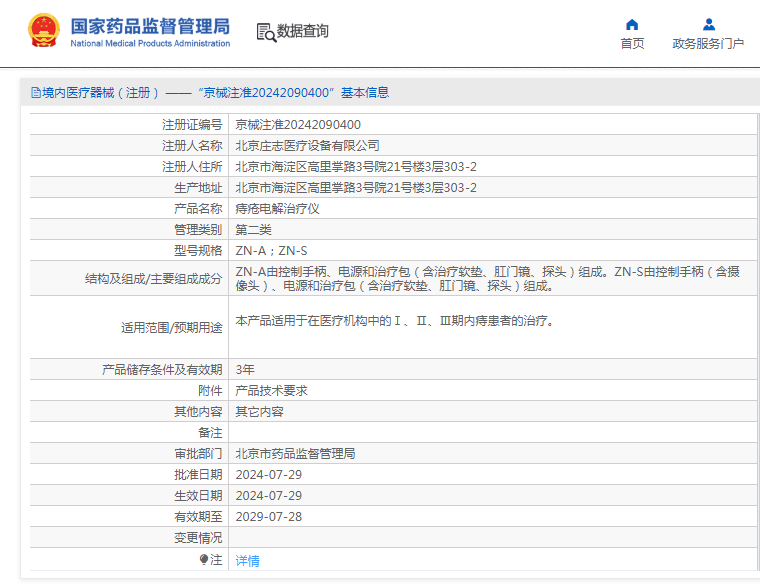The height and width of the screenshot is (587, 760).
Task: Click 北京市药品监督管理局 approval department
Action: 295,454
